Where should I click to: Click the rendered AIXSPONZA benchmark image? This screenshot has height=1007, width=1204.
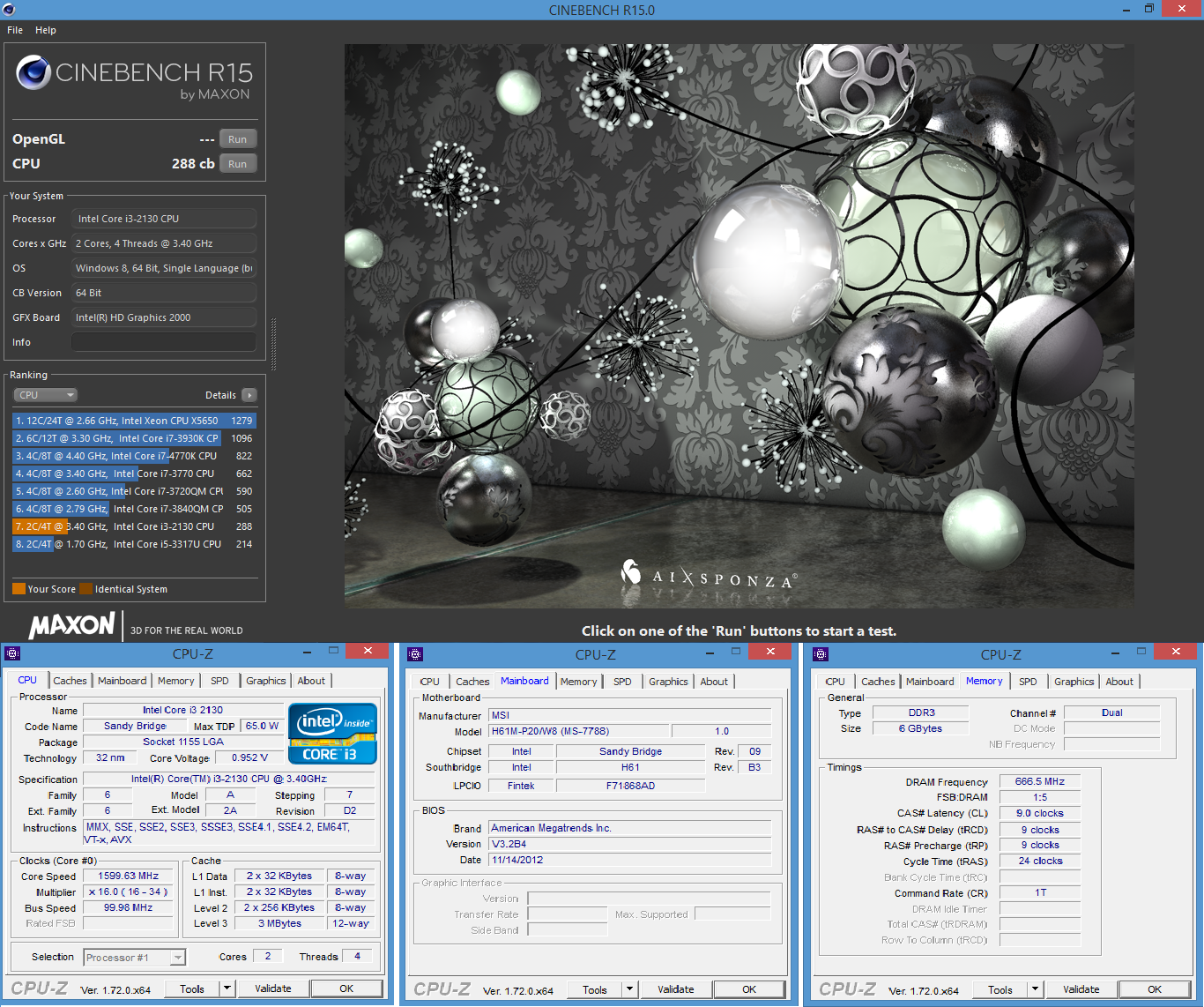coord(739,326)
